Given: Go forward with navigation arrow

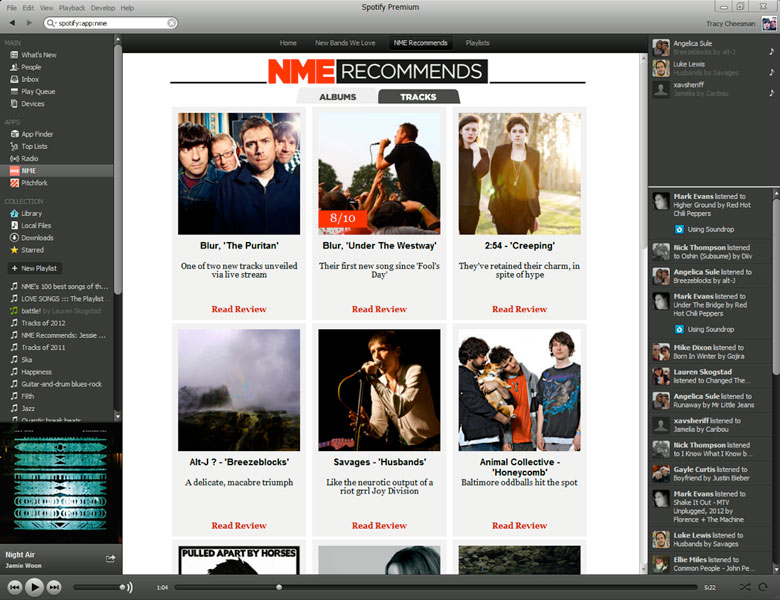Looking at the screenshot, I should tap(29, 23).
